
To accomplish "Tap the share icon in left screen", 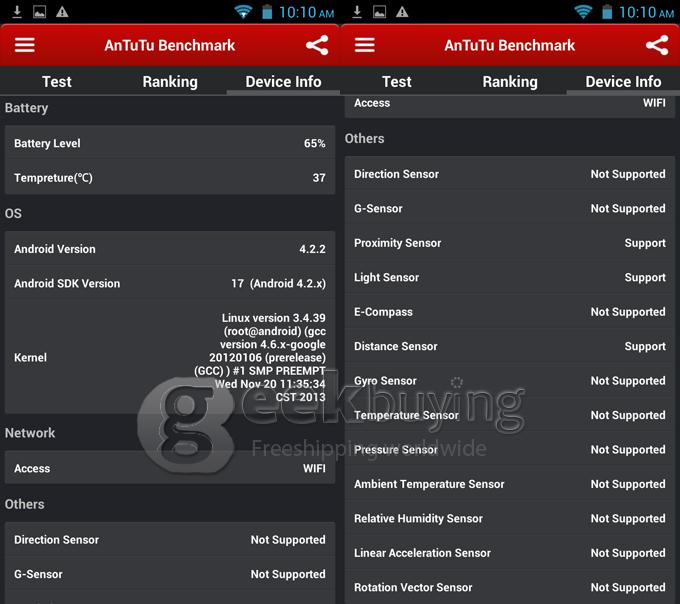I will 317,45.
